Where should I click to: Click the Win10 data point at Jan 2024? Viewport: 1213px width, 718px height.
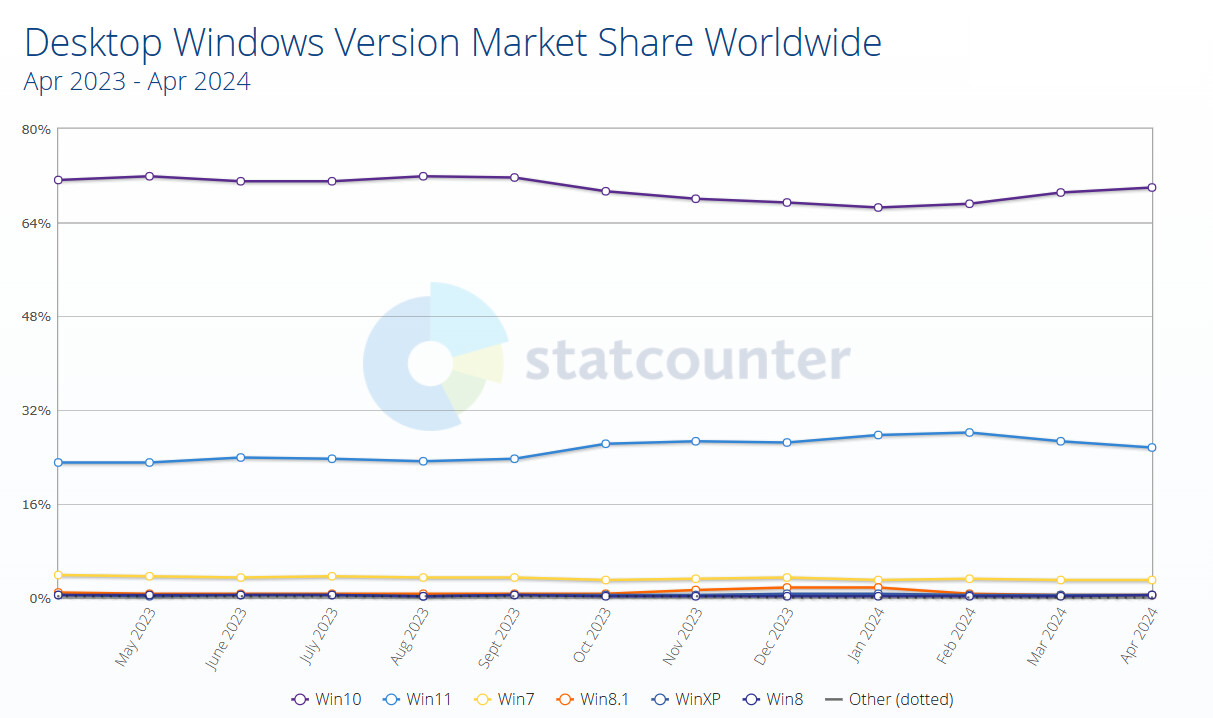click(x=878, y=208)
